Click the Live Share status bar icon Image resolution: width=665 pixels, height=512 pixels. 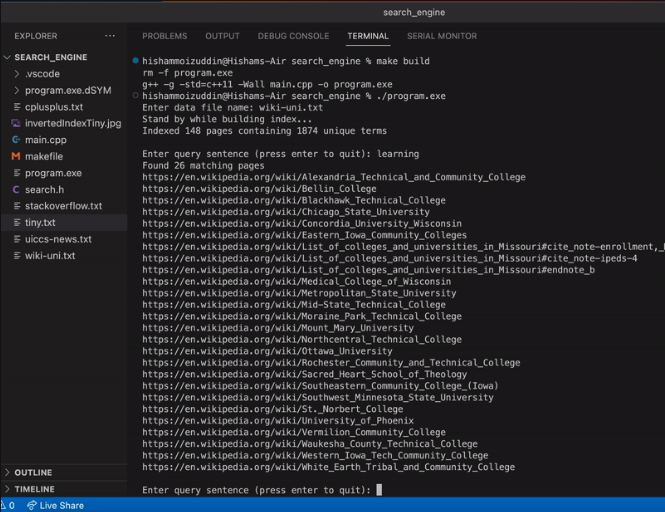coord(32,506)
